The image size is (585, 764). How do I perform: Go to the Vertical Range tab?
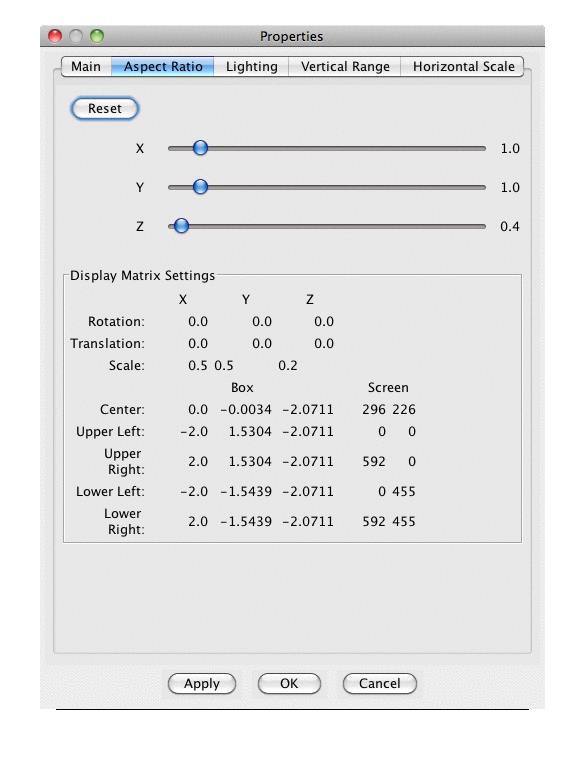345,67
